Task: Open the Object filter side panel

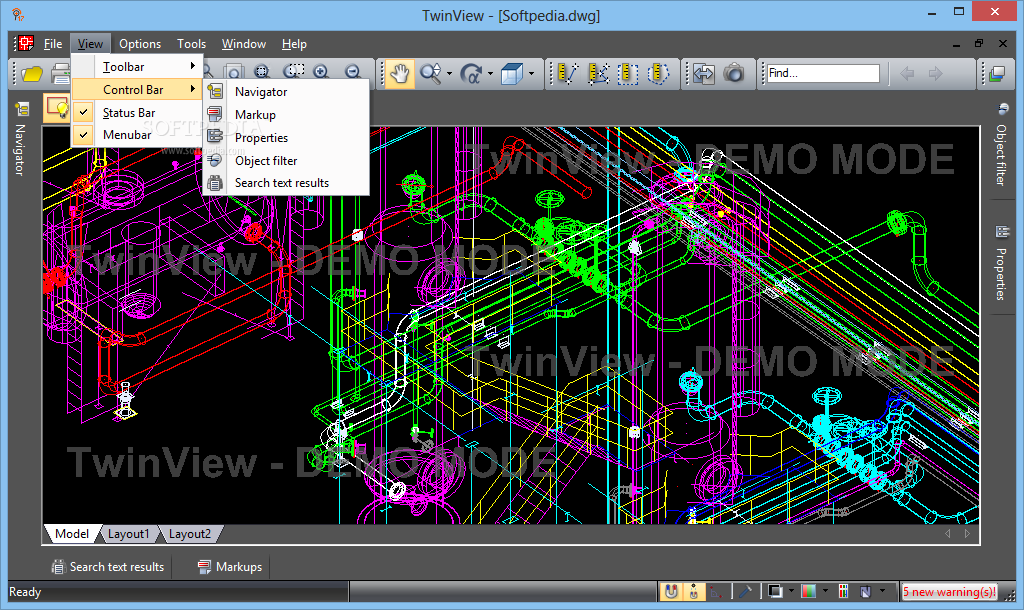Action: (1000, 145)
